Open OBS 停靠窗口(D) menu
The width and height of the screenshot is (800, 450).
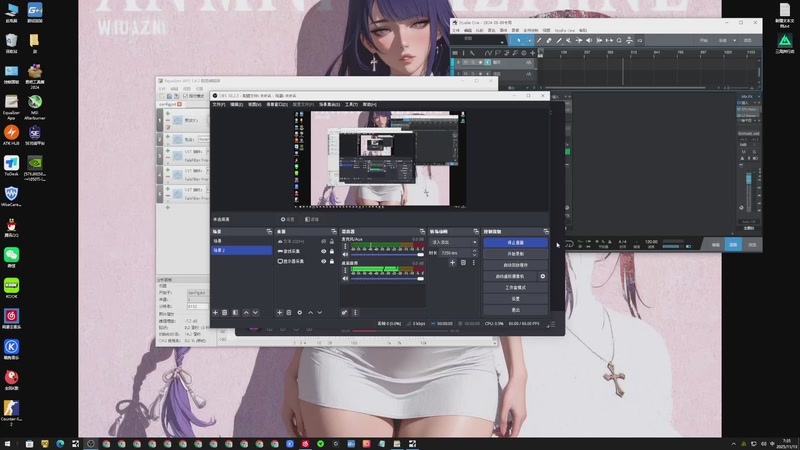click(x=277, y=105)
